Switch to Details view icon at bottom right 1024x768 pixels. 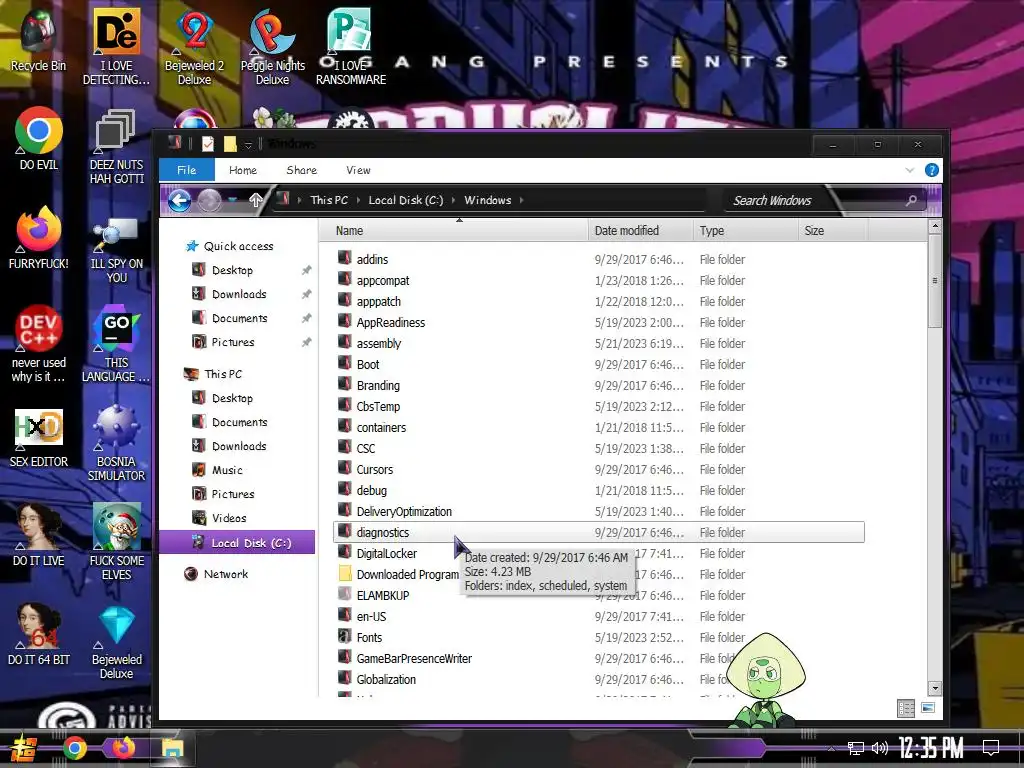906,708
